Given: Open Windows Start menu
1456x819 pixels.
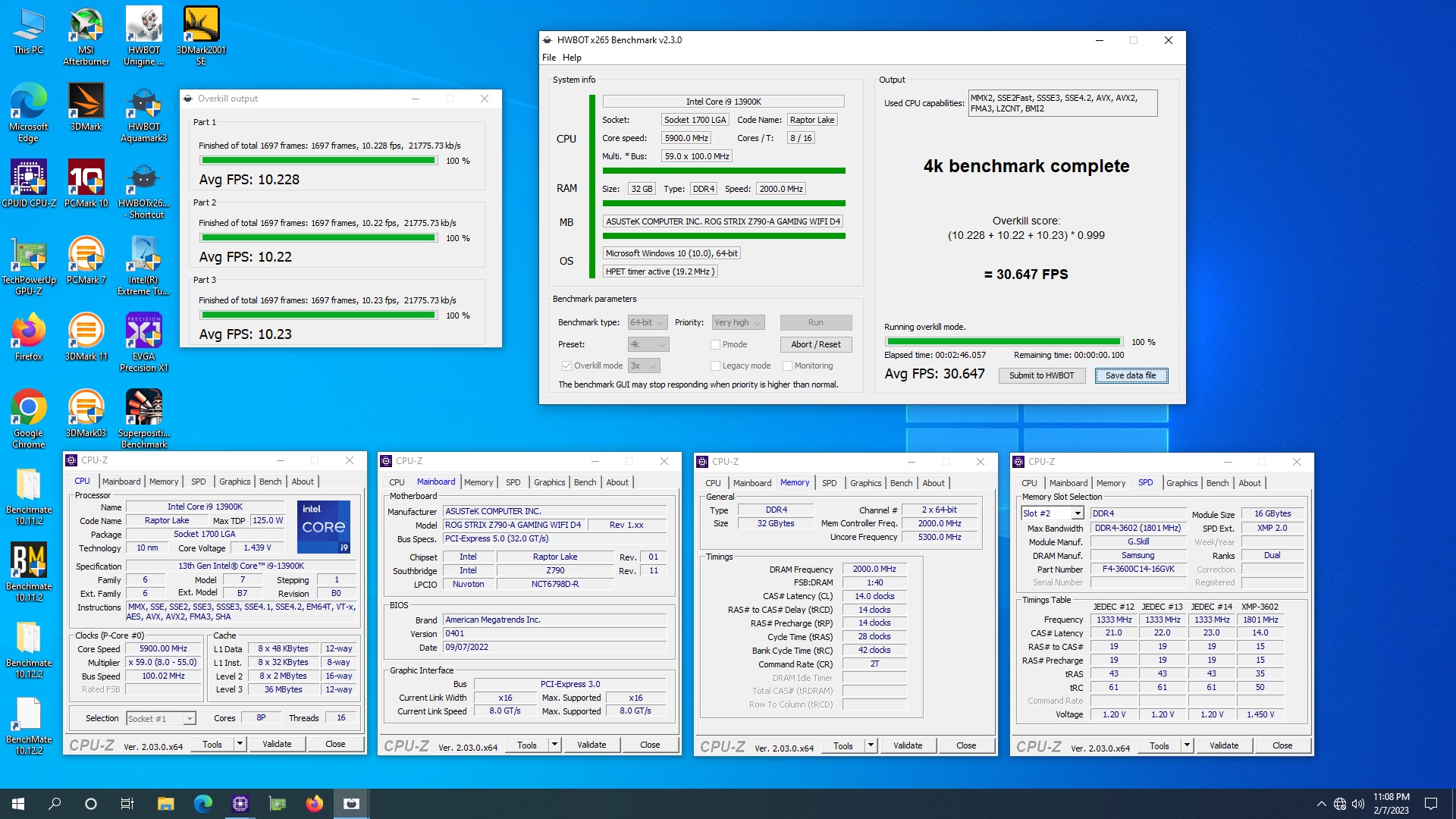Looking at the screenshot, I should 18,804.
